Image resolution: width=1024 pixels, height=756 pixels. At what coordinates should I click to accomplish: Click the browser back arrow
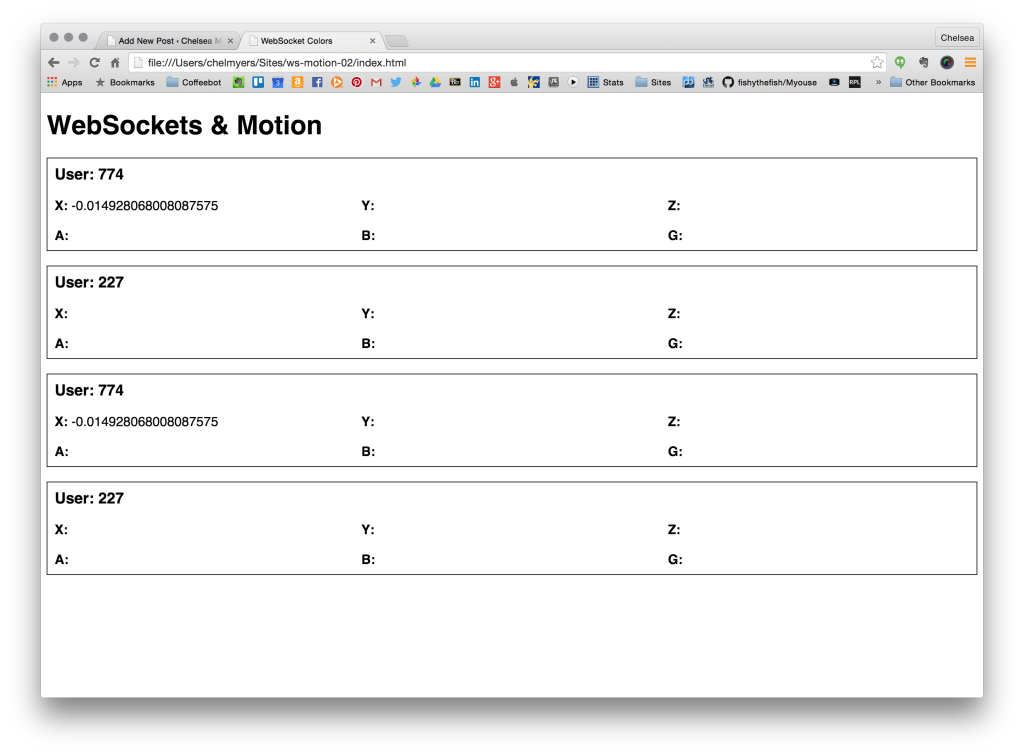click(x=54, y=63)
